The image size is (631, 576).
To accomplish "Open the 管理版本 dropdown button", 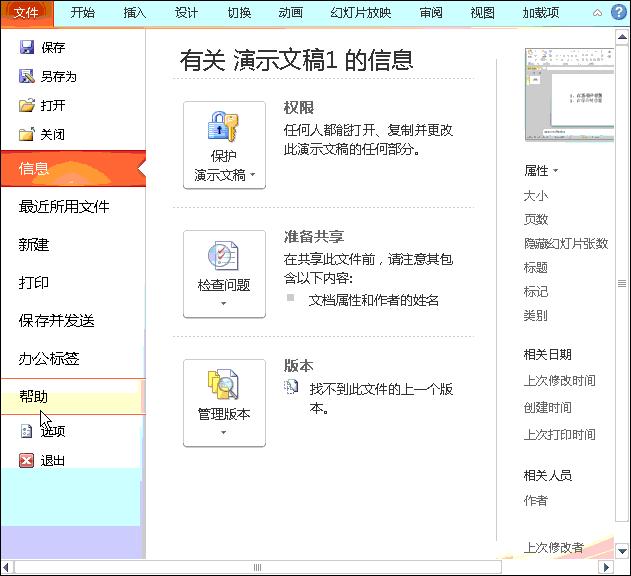I will 224,403.
